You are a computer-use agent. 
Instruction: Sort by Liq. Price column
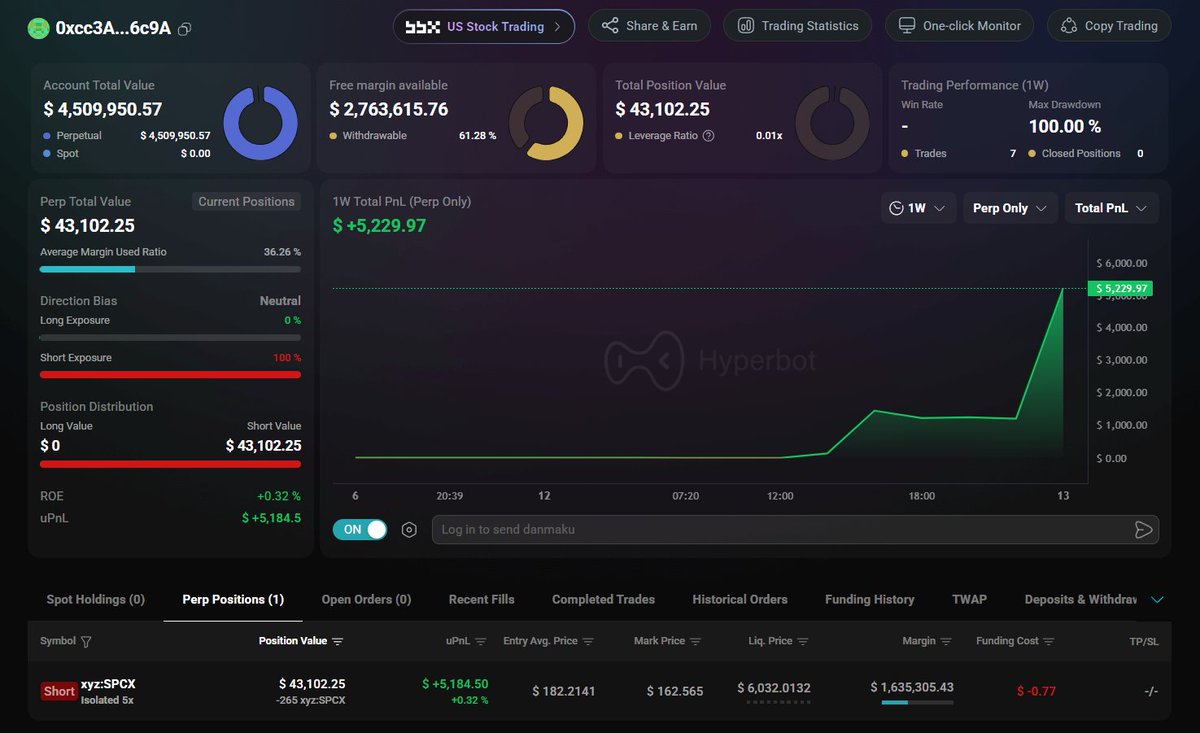pyautogui.click(x=803, y=642)
